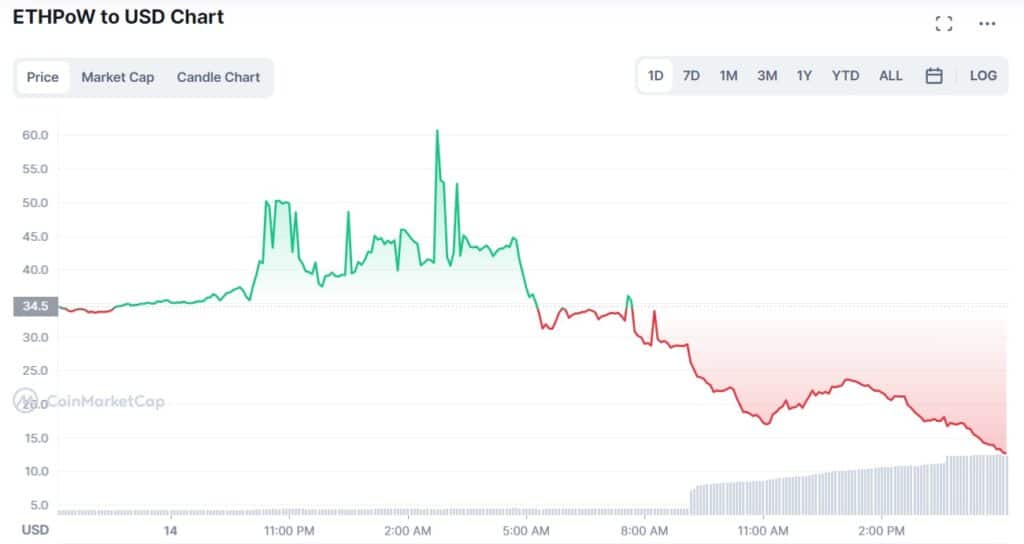Screen dimensions: 1024x544
Task: Click the 5:00 AM time axis label
Action: (x=525, y=529)
